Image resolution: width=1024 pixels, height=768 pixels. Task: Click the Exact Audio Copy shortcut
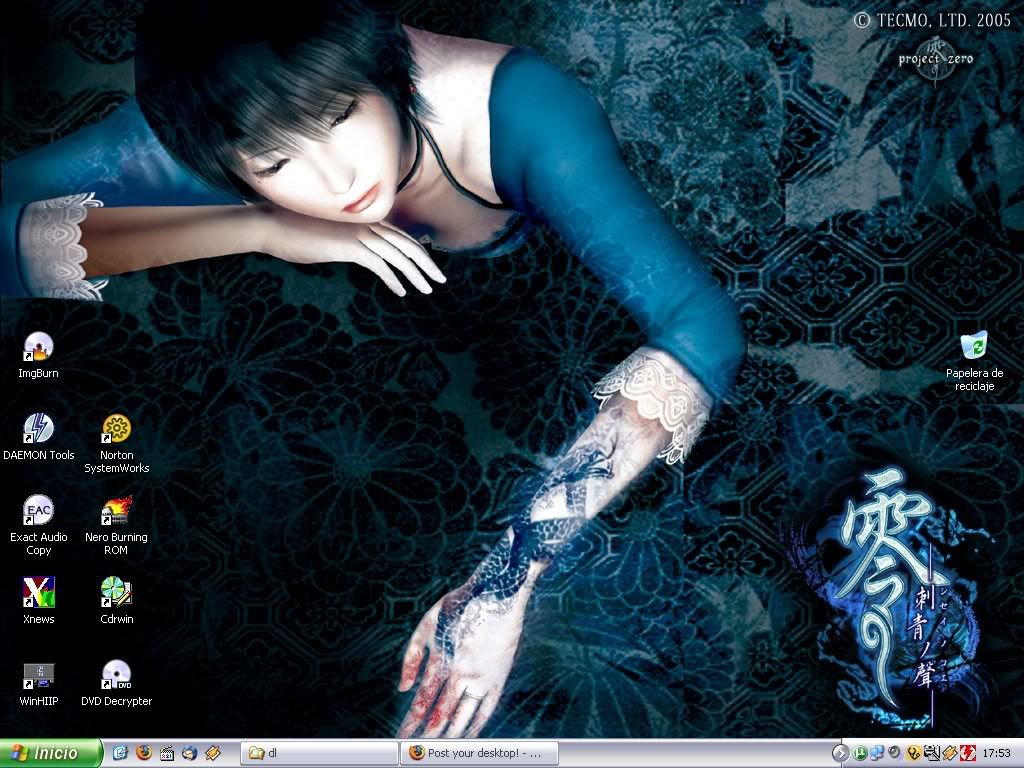pyautogui.click(x=39, y=525)
